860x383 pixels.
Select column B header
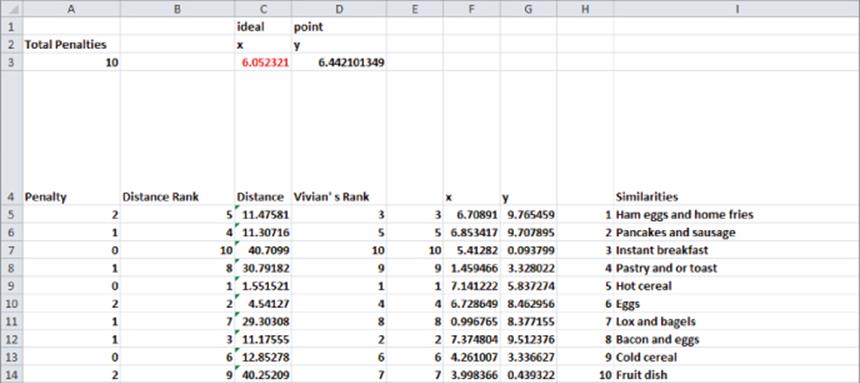click(x=177, y=8)
